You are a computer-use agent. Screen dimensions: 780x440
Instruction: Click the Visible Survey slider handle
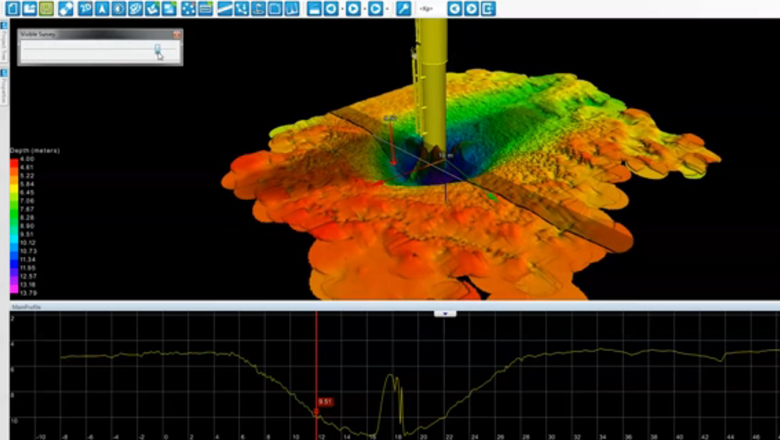pos(157,48)
